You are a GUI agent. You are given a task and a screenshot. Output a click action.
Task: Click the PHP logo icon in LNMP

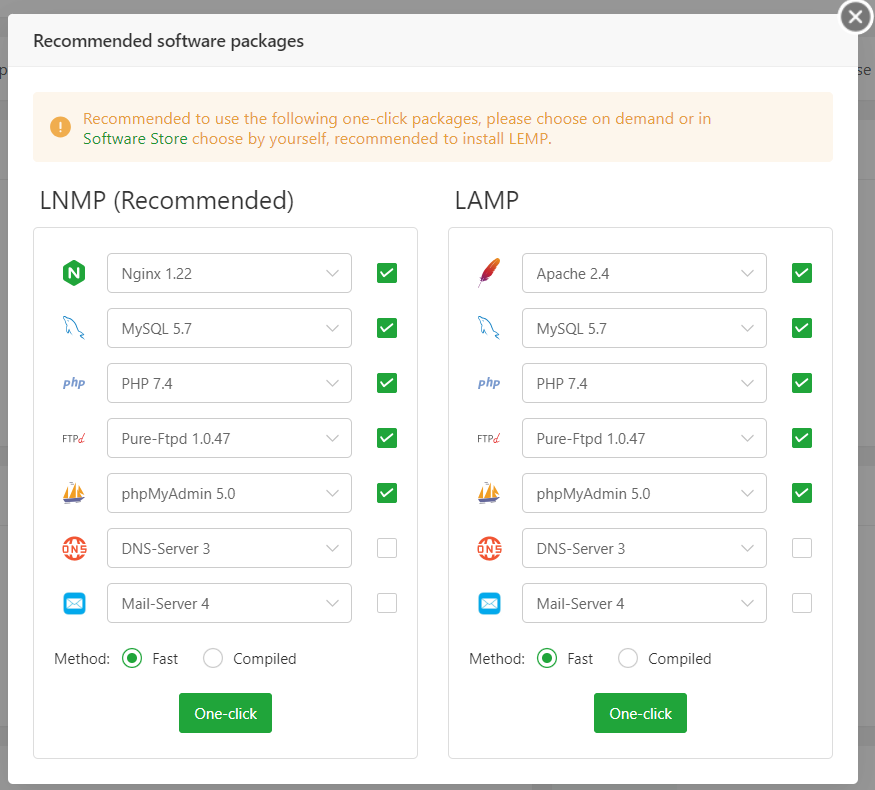[x=74, y=383]
